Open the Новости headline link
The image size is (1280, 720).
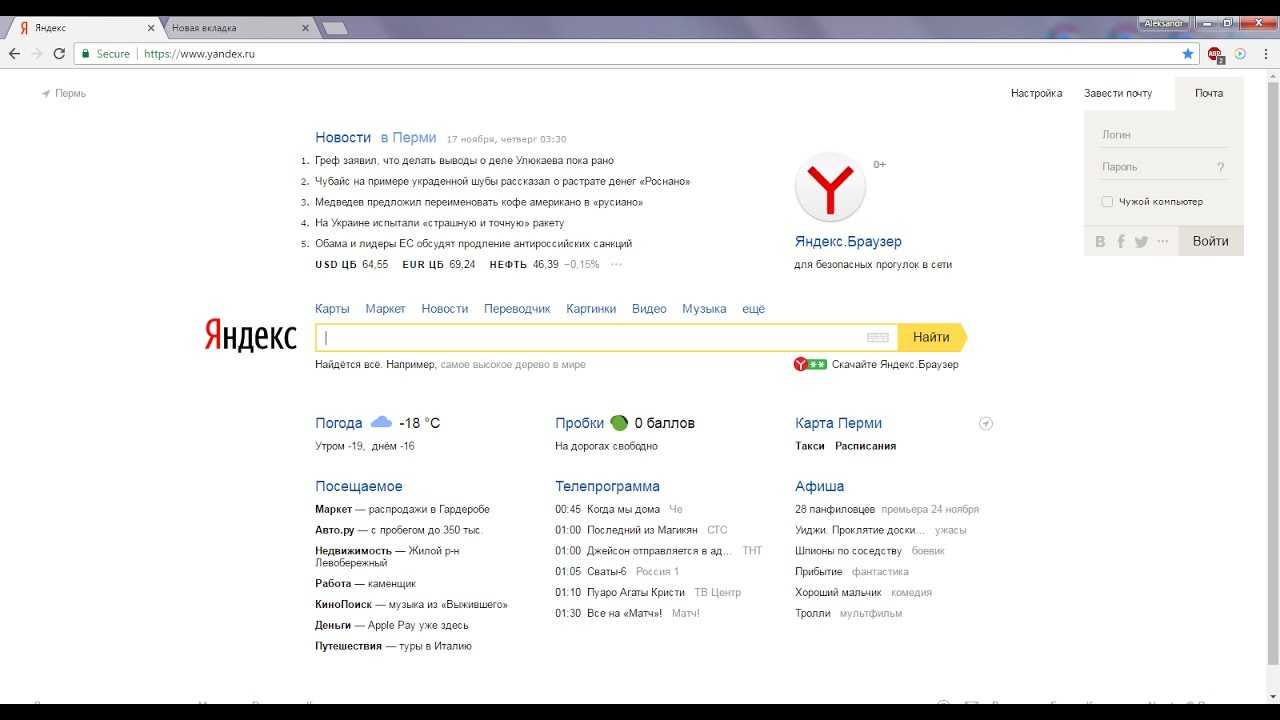(343, 138)
